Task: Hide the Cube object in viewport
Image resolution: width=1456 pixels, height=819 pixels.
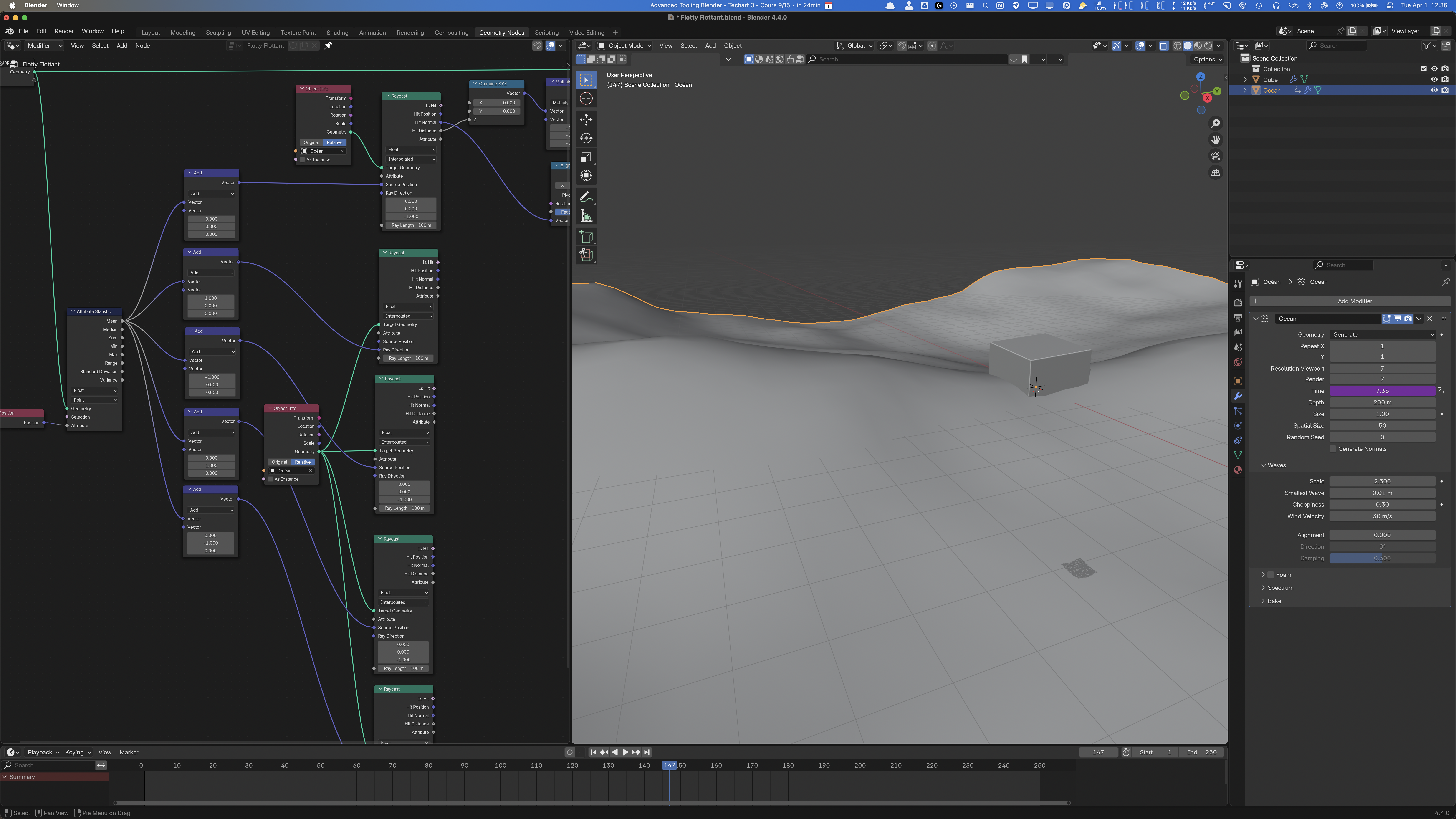Action: 1434,80
